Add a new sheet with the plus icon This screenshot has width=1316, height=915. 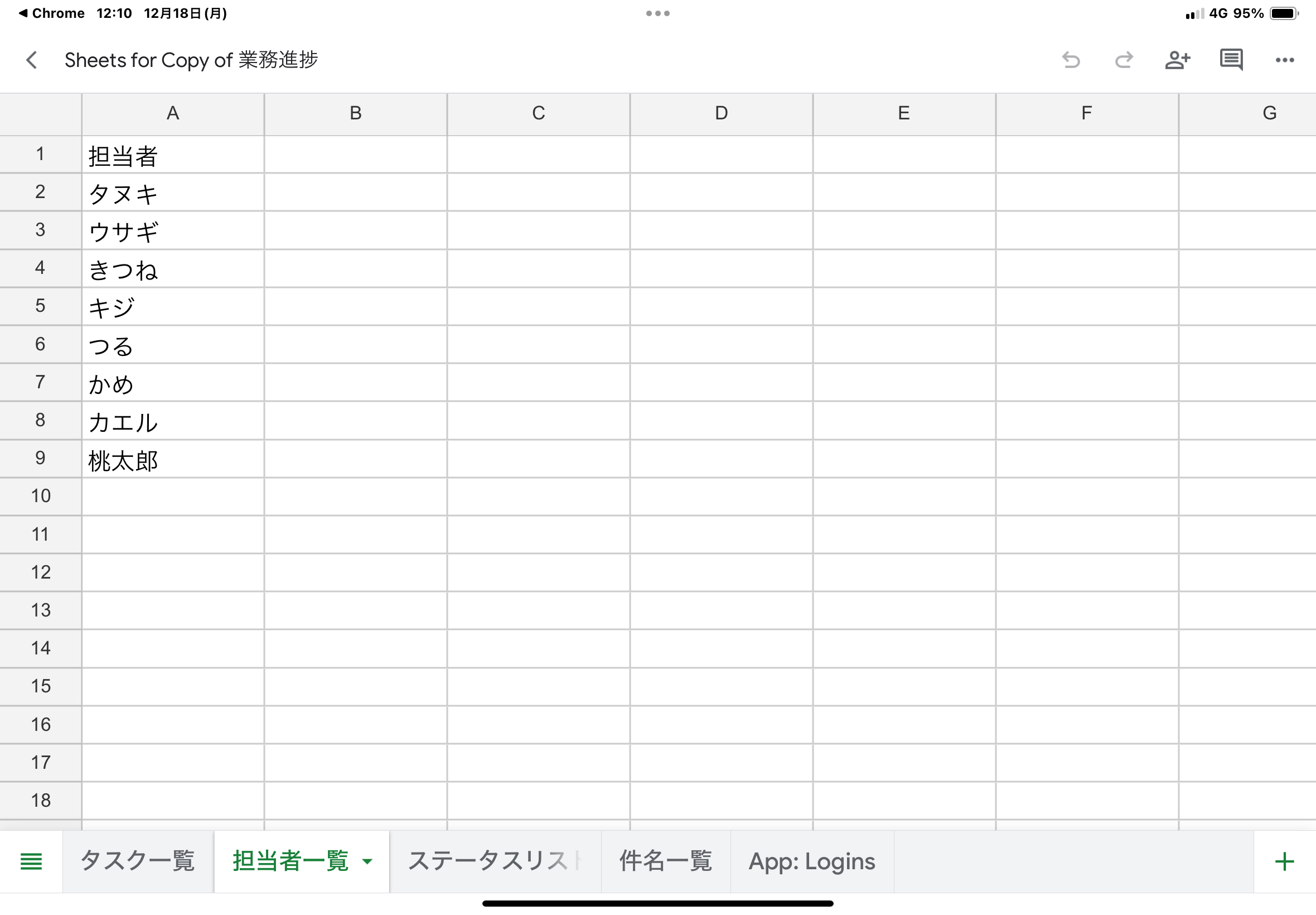(1284, 860)
